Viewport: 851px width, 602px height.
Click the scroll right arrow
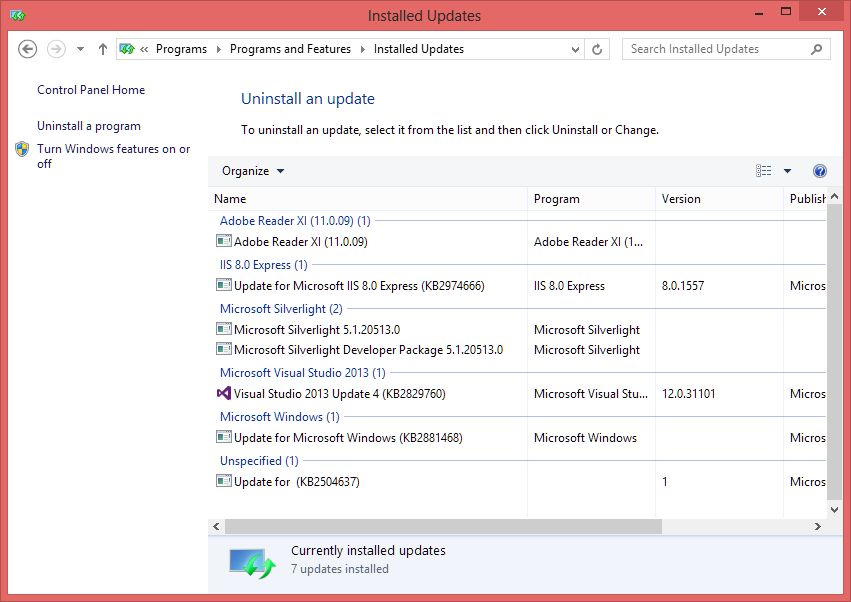point(817,527)
